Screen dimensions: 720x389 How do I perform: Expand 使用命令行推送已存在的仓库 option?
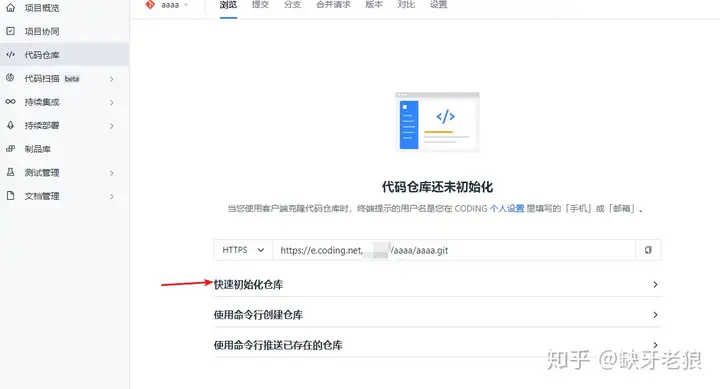[x=437, y=345]
